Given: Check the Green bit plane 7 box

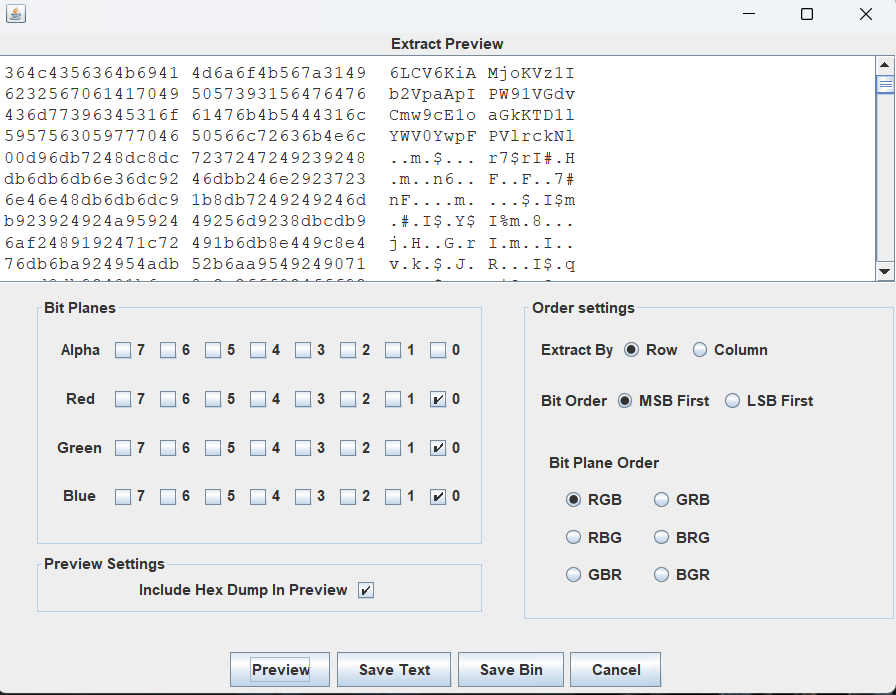Looking at the screenshot, I should tap(123, 448).
